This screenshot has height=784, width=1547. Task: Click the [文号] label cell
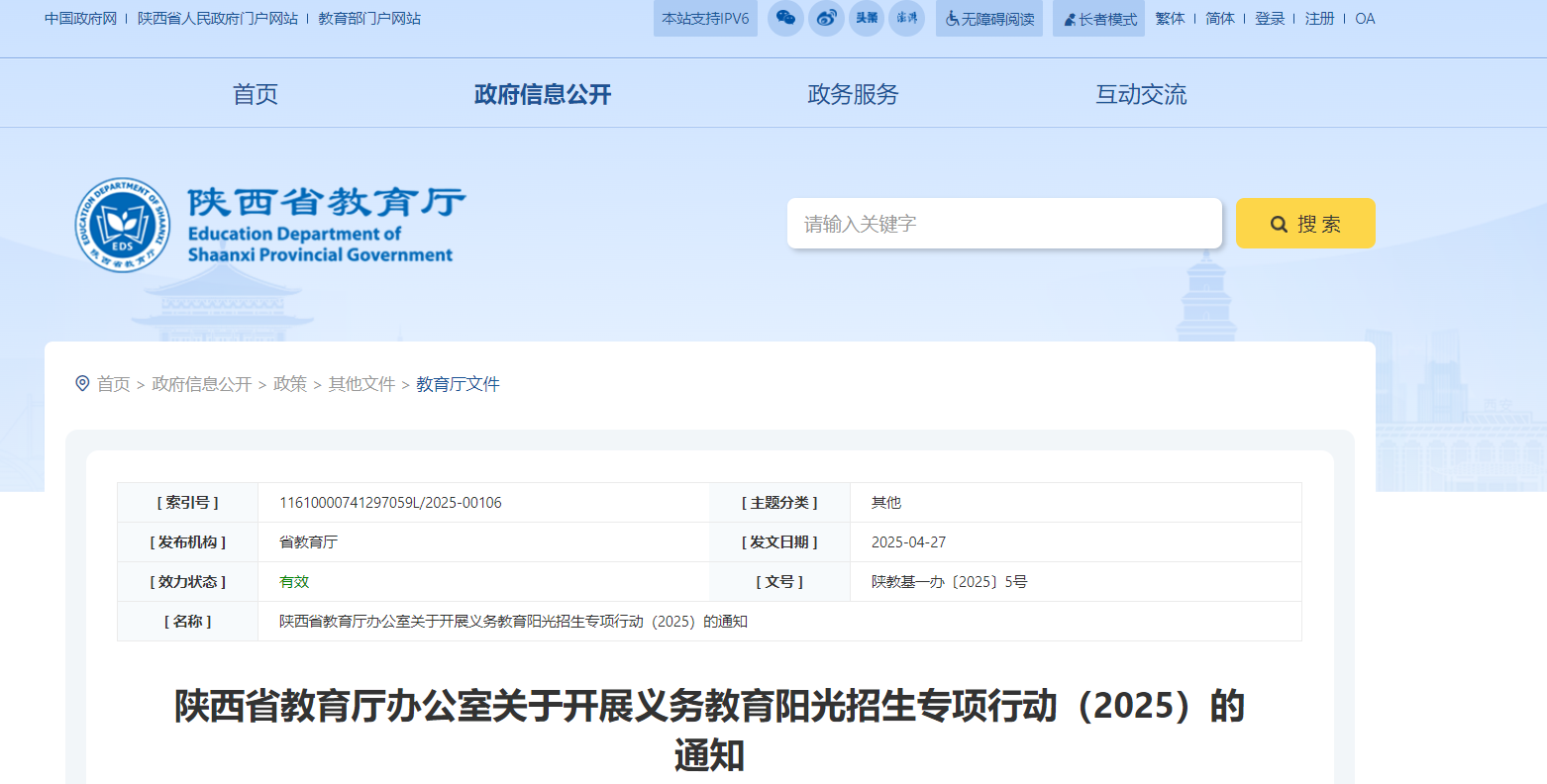[779, 582]
